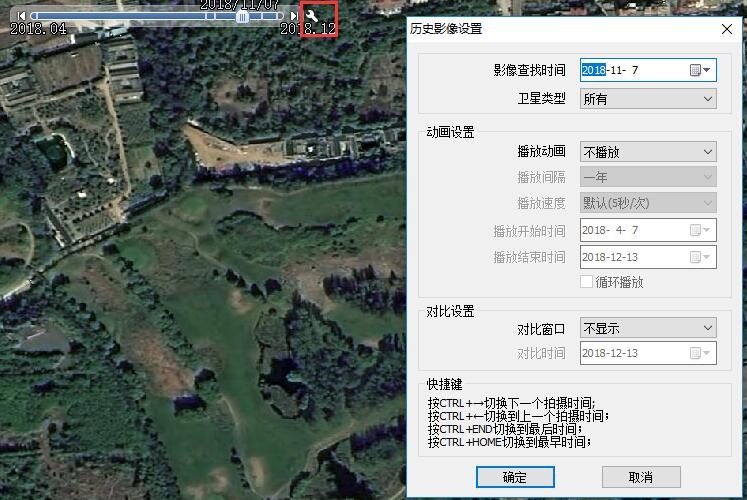Click the 动画设置 group label
This screenshot has height=500, width=747.
pos(450,132)
